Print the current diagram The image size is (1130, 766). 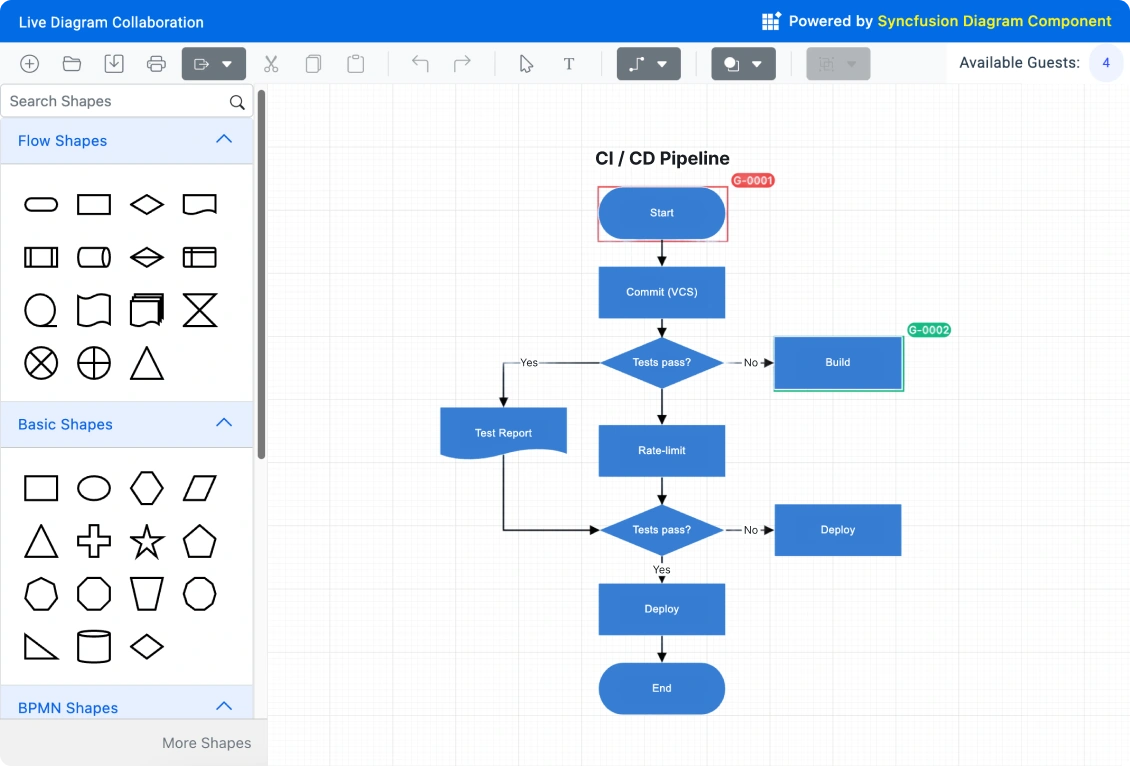tap(156, 63)
